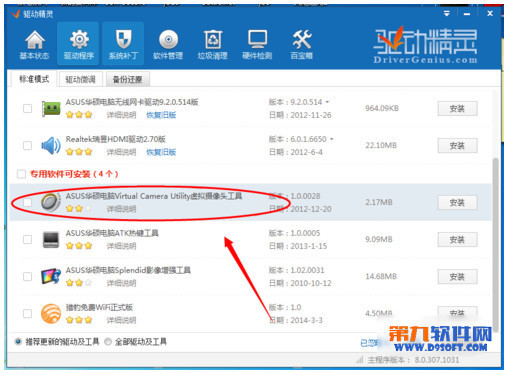Click the 猎豹免费WiFi orange icon
Screen dimensions: 508x373
pyautogui.click(x=51, y=314)
